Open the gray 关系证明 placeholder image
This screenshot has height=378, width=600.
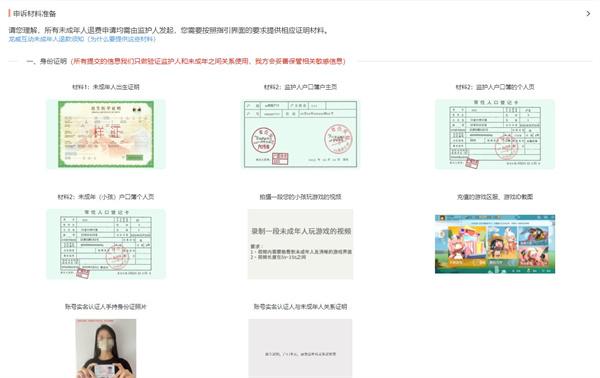(300, 348)
